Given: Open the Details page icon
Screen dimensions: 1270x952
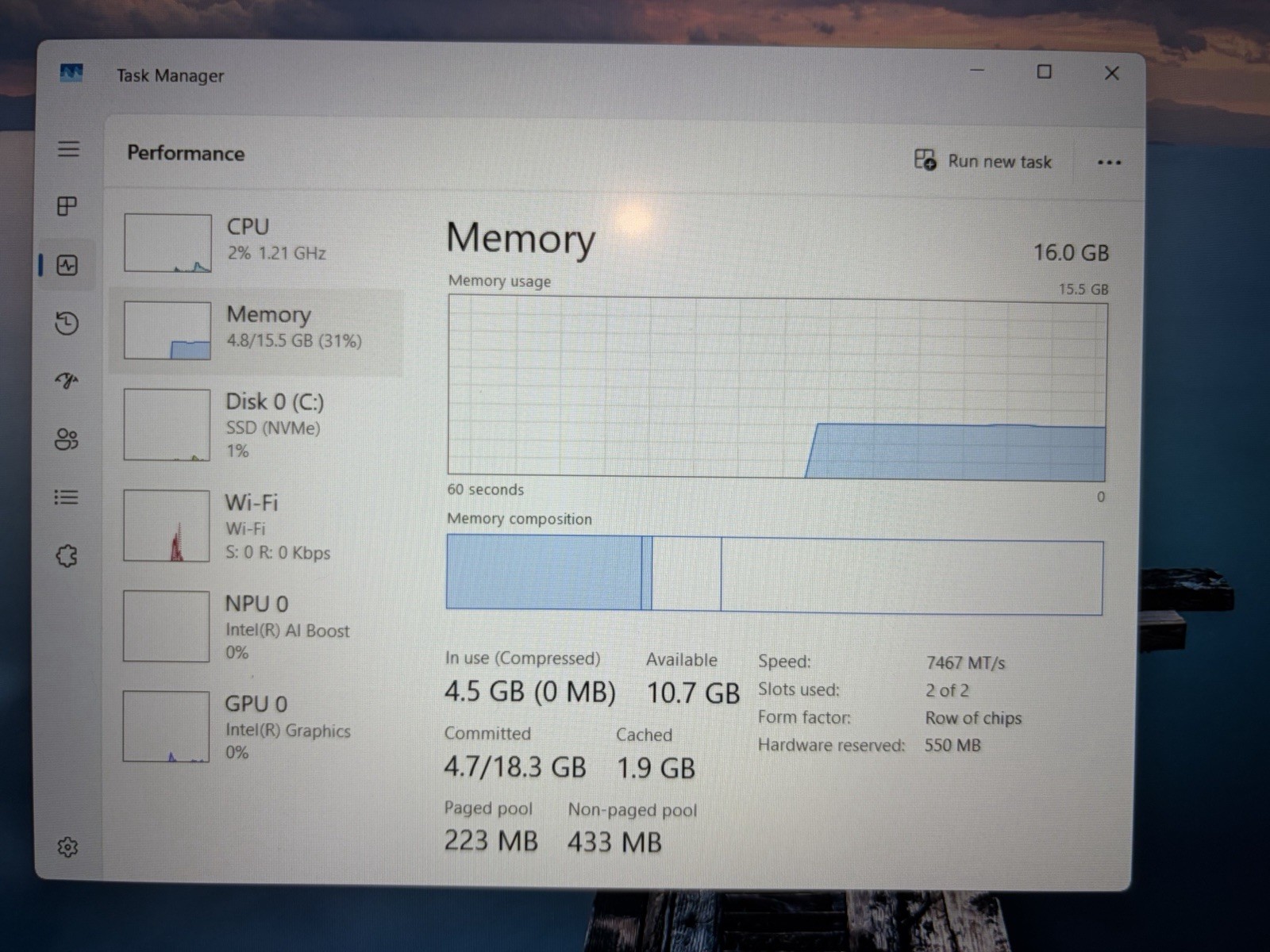Looking at the screenshot, I should click(x=67, y=497).
